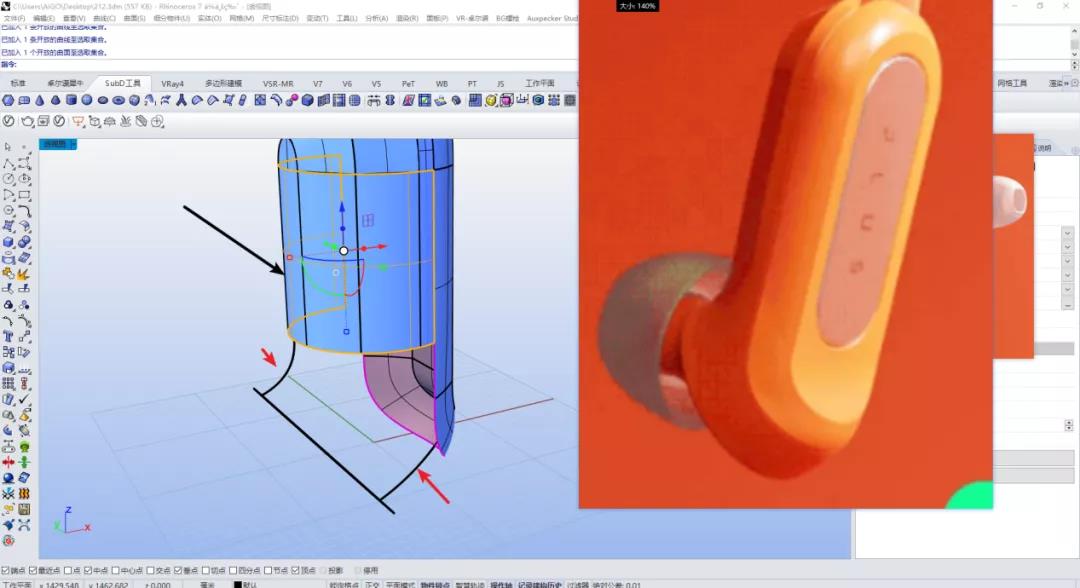Toggle the 端点 end-point osnap checkbox
1080x588 pixels.
(6, 570)
